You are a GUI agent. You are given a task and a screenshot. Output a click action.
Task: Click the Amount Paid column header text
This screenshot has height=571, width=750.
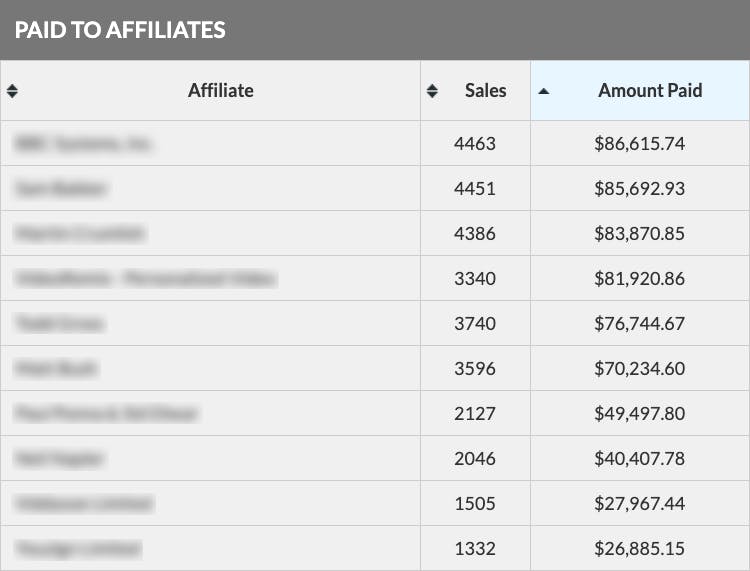coord(650,91)
